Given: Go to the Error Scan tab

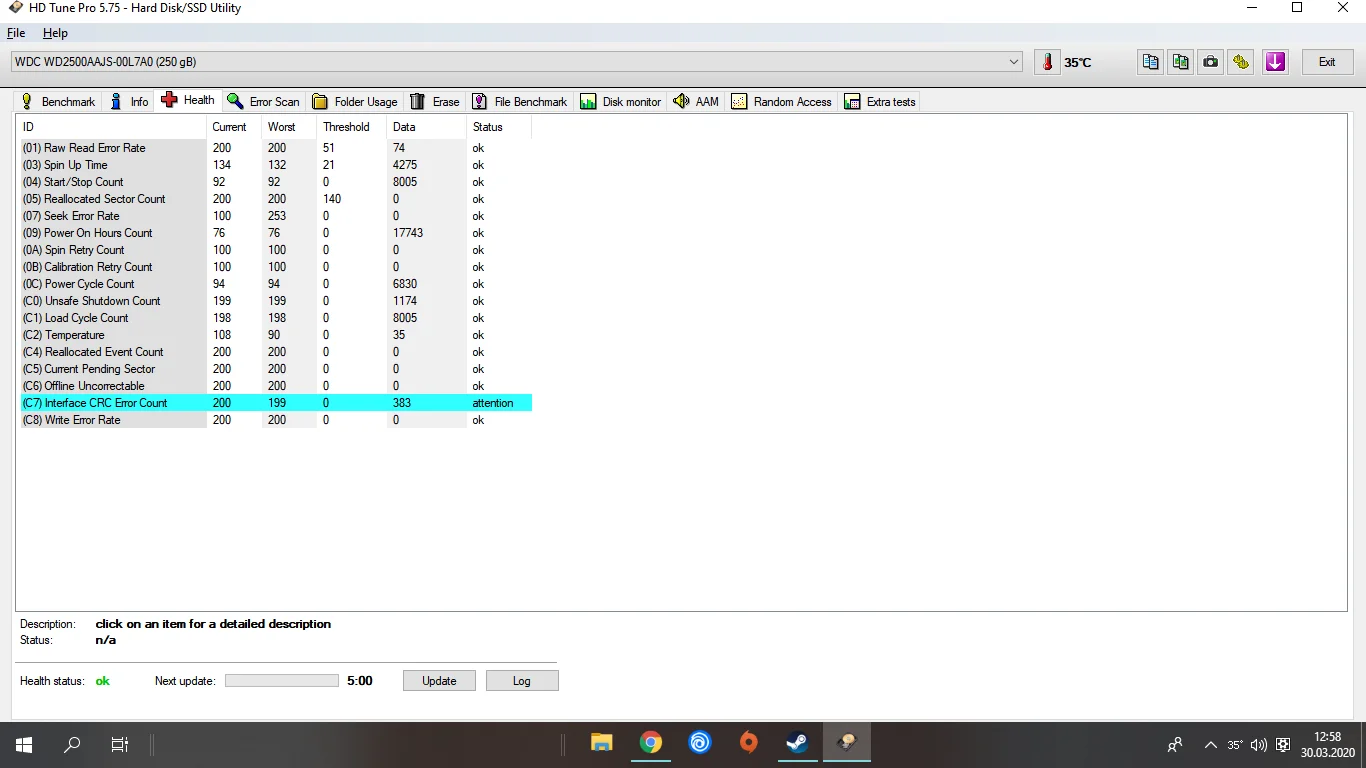Looking at the screenshot, I should tap(263, 102).
